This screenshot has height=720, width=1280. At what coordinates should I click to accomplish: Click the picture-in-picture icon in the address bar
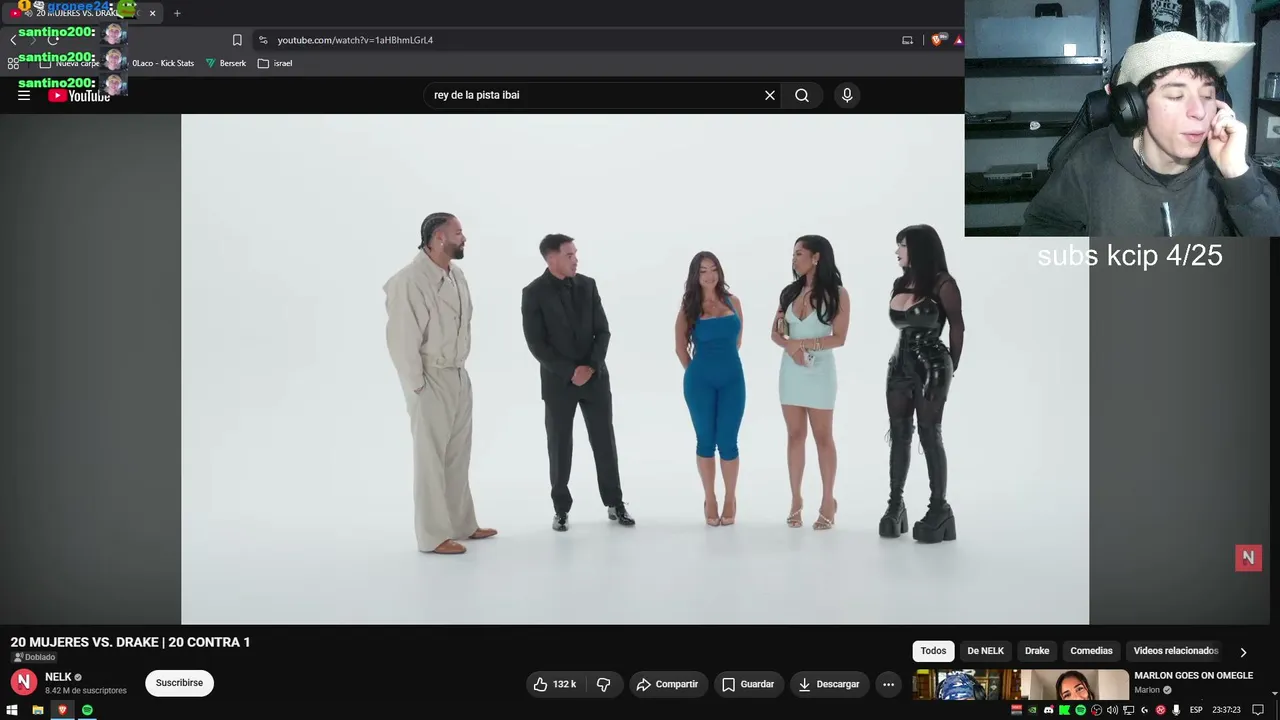907,40
